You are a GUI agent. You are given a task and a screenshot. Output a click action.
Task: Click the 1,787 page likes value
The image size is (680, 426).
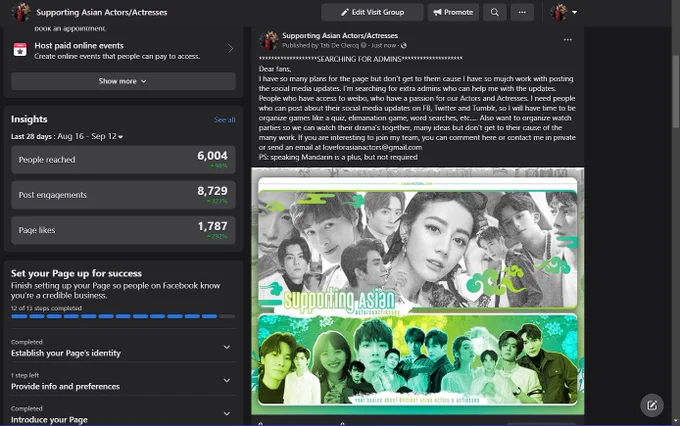[212, 226]
